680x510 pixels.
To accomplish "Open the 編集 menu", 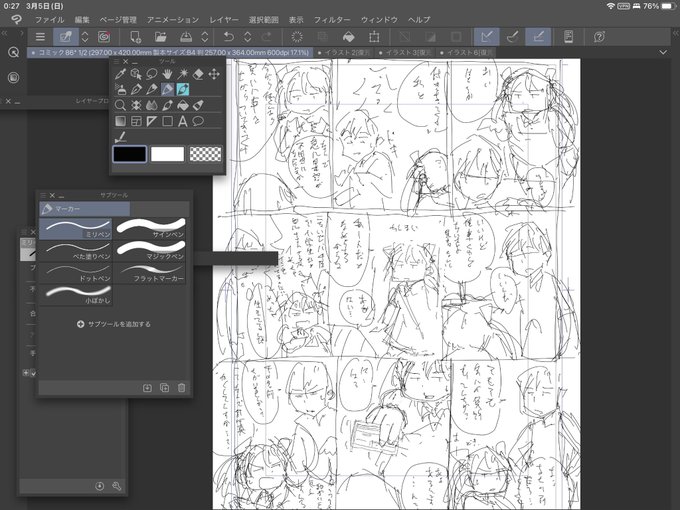I will [82, 20].
